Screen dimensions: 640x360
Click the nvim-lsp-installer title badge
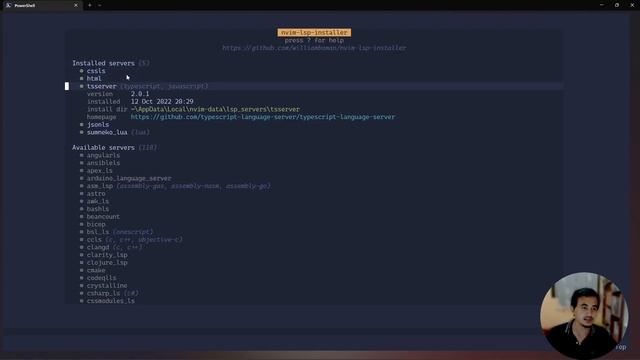click(x=314, y=32)
